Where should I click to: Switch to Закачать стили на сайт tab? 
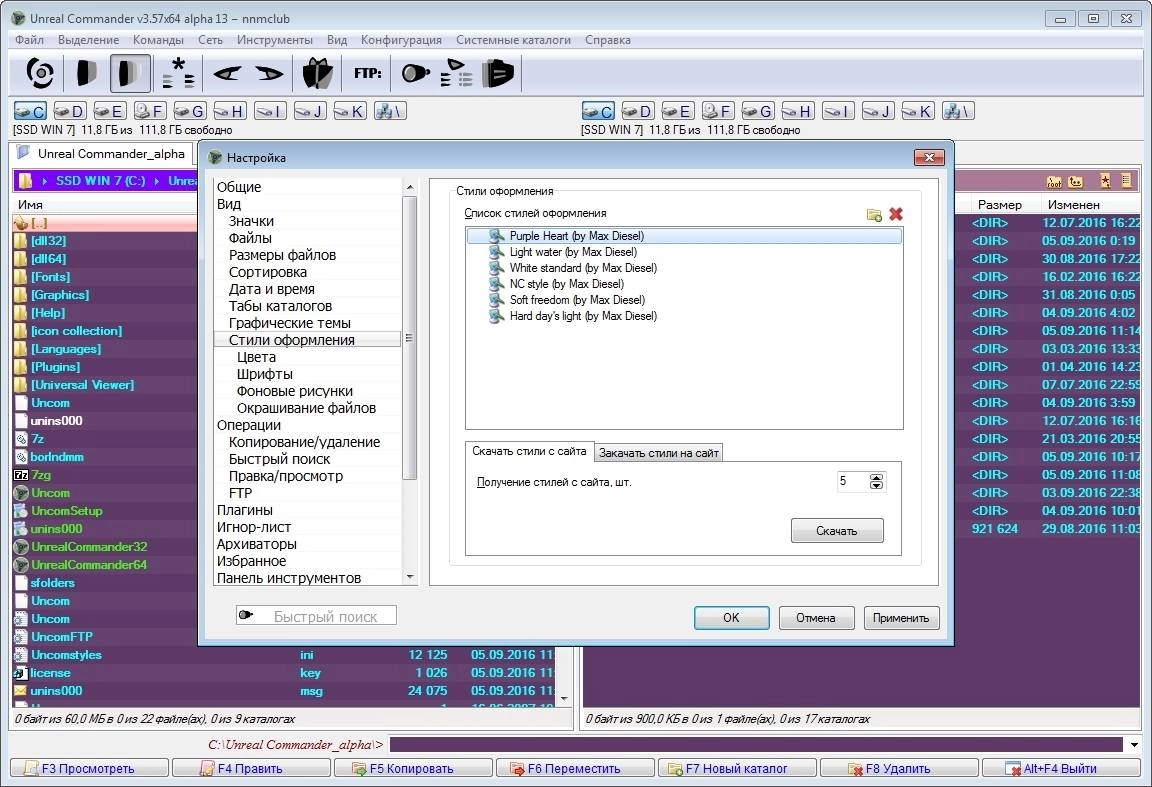[x=658, y=453]
